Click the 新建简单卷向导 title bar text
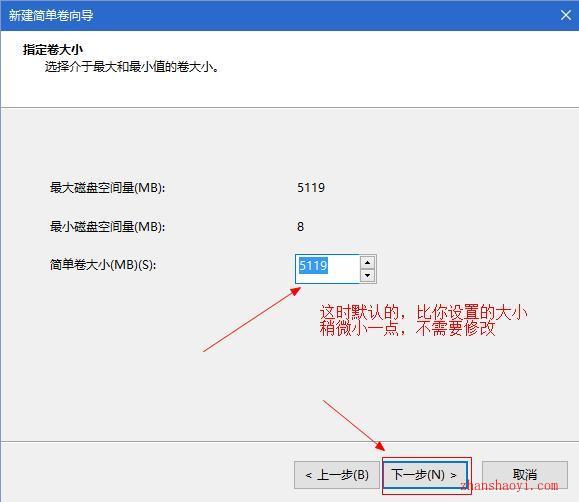This screenshot has width=579, height=502. (51, 16)
